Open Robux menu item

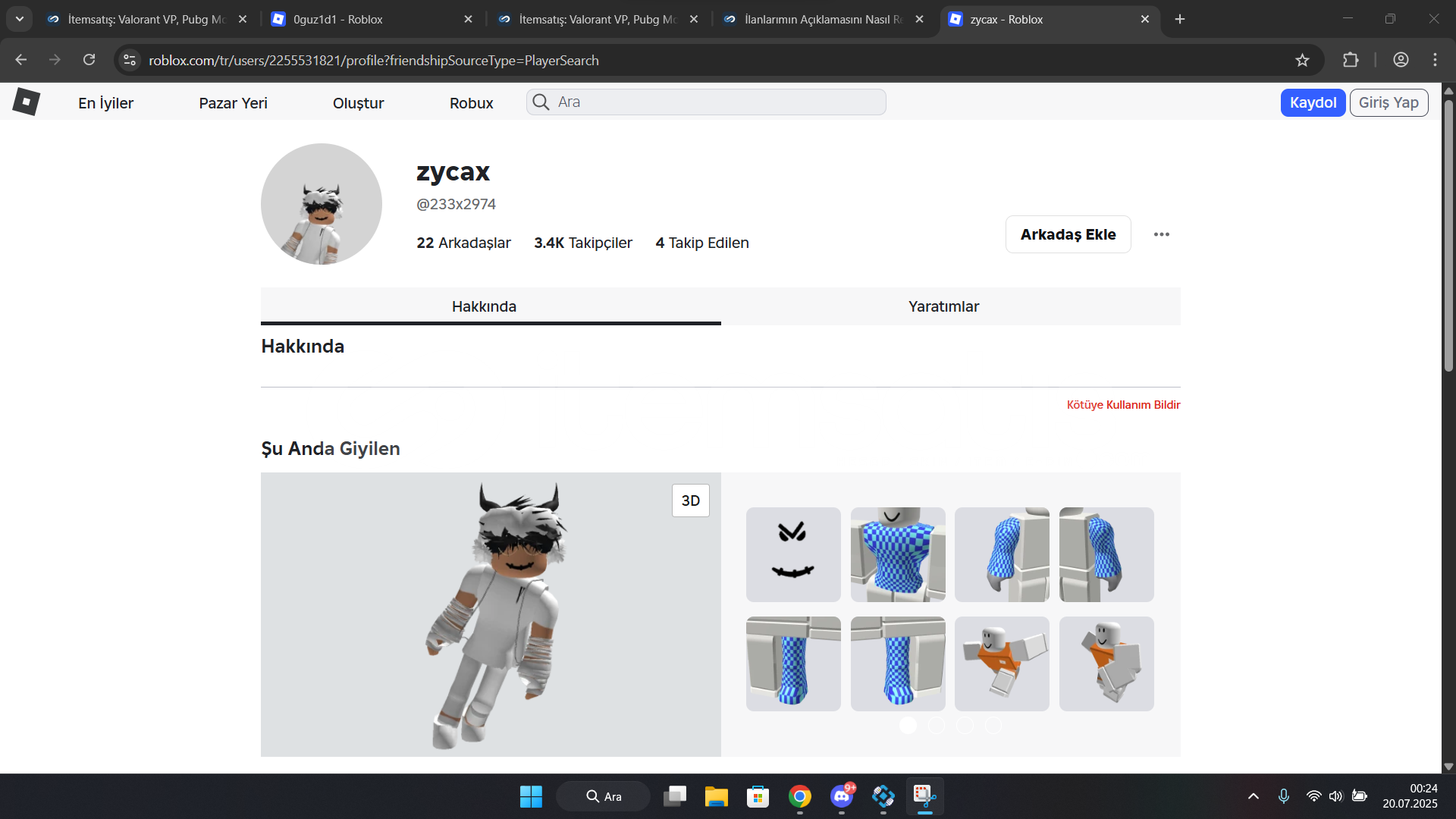pyautogui.click(x=471, y=103)
